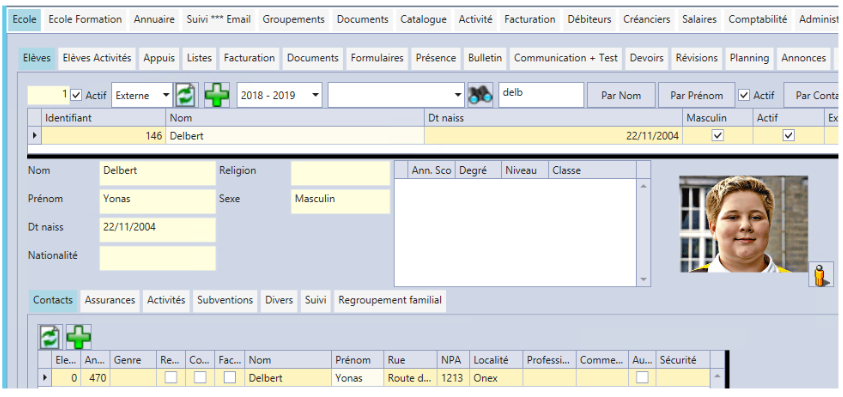Click the Dt naiss field 22/11/2004
Image resolution: width=843 pixels, height=397 pixels.
[158, 230]
